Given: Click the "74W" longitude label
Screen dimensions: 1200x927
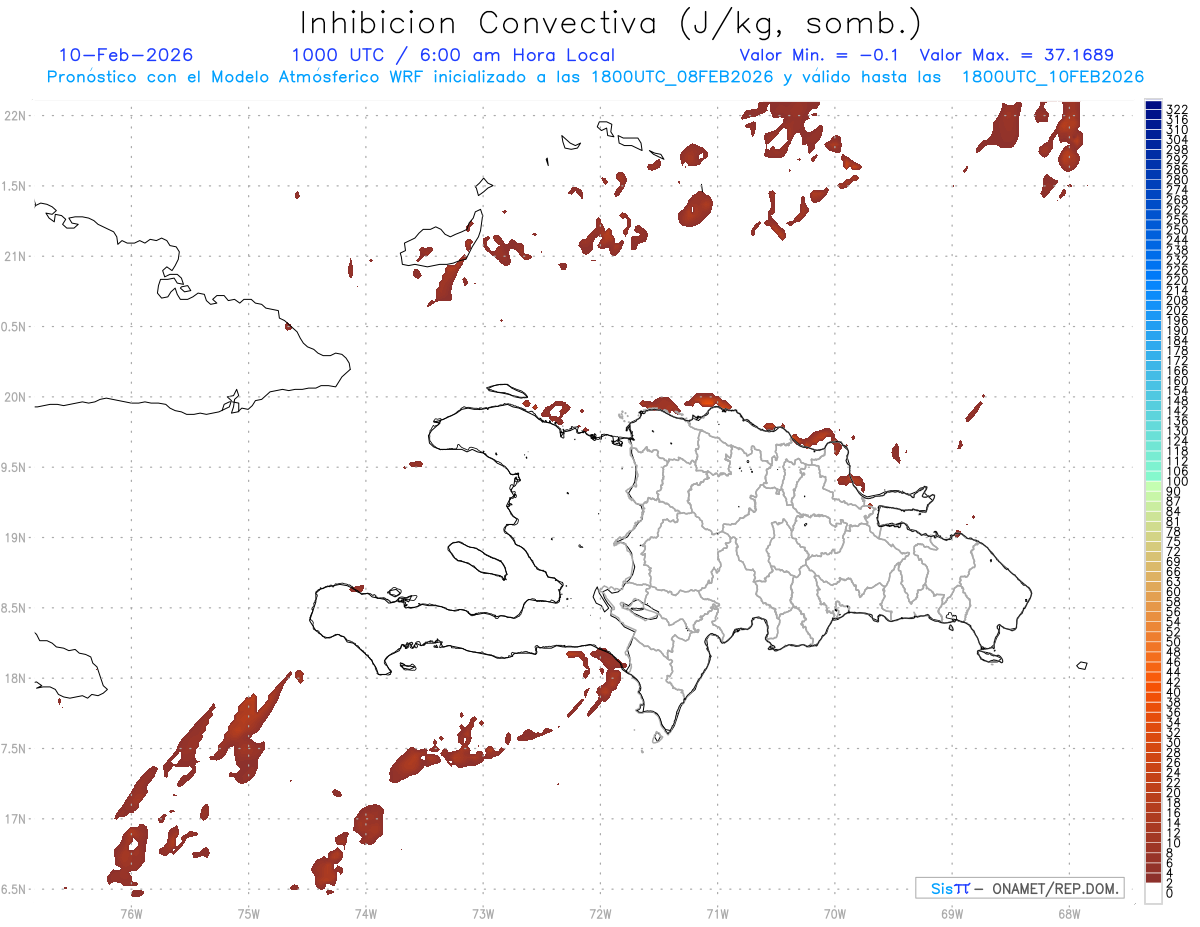Looking at the screenshot, I should pos(365,913).
